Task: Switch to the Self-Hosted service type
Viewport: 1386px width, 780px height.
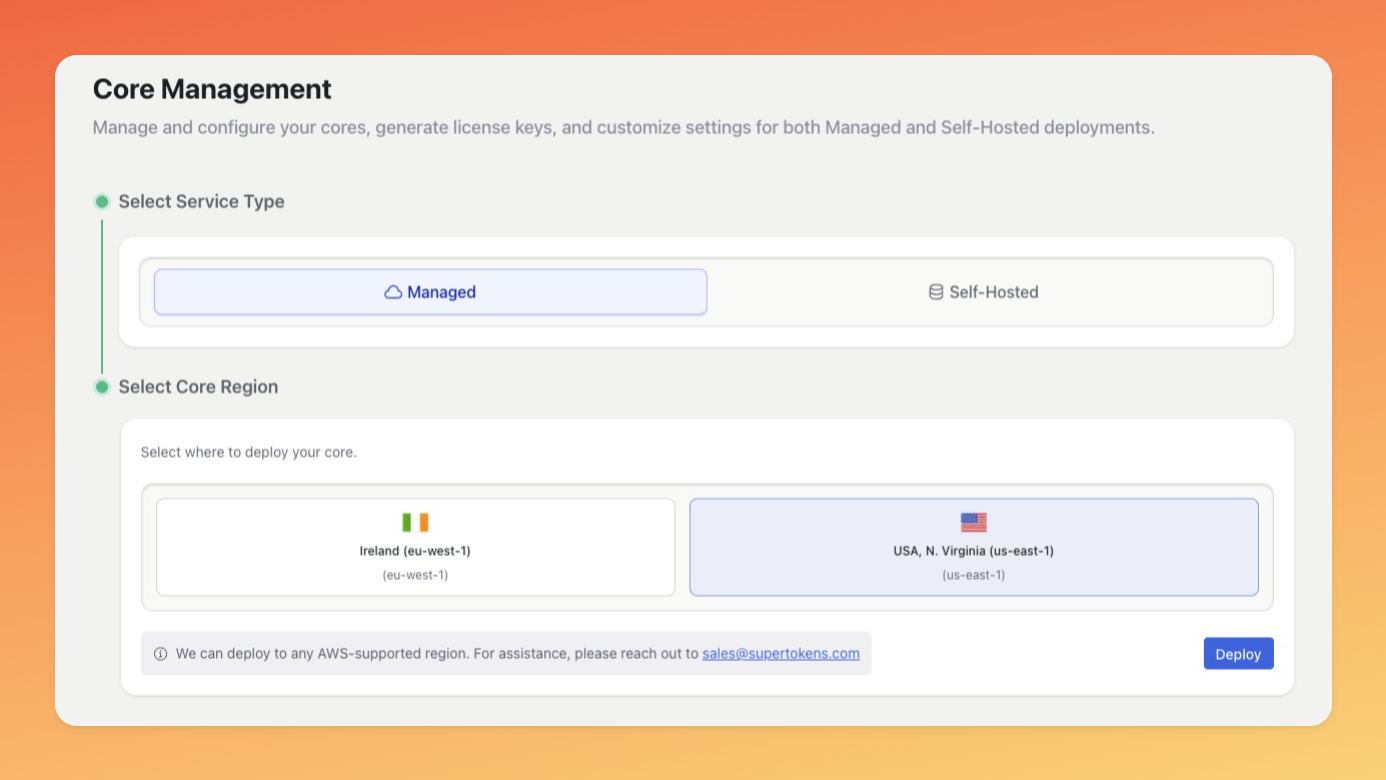Action: click(990, 292)
